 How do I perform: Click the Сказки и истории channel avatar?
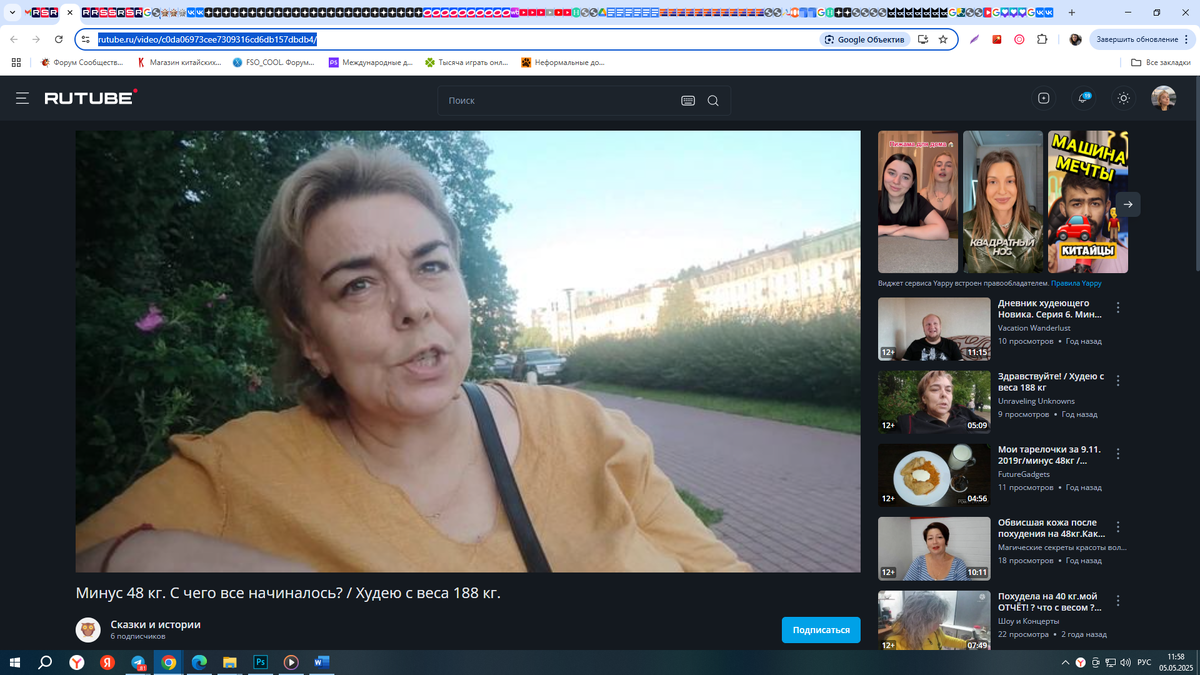pyautogui.click(x=88, y=629)
